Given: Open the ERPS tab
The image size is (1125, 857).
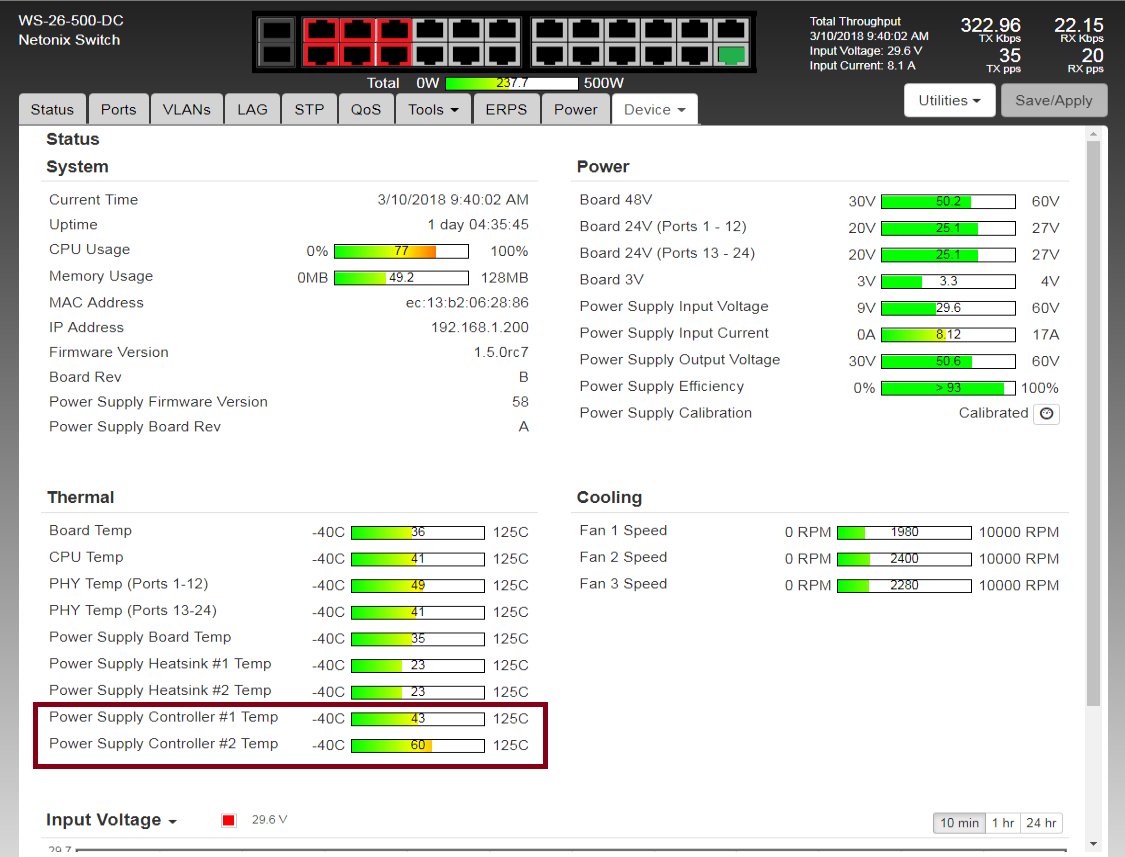Looking at the screenshot, I should click(506, 110).
